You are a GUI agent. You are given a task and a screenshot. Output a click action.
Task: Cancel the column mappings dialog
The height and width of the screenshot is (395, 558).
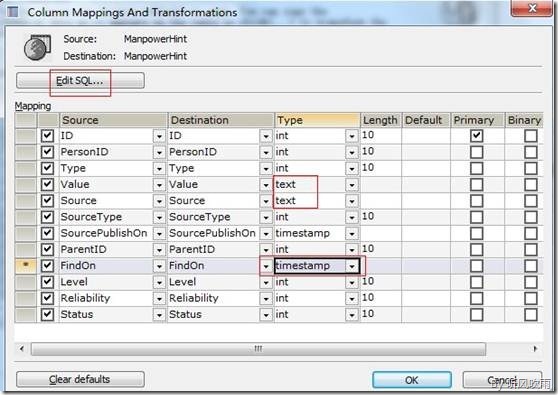coord(502,380)
